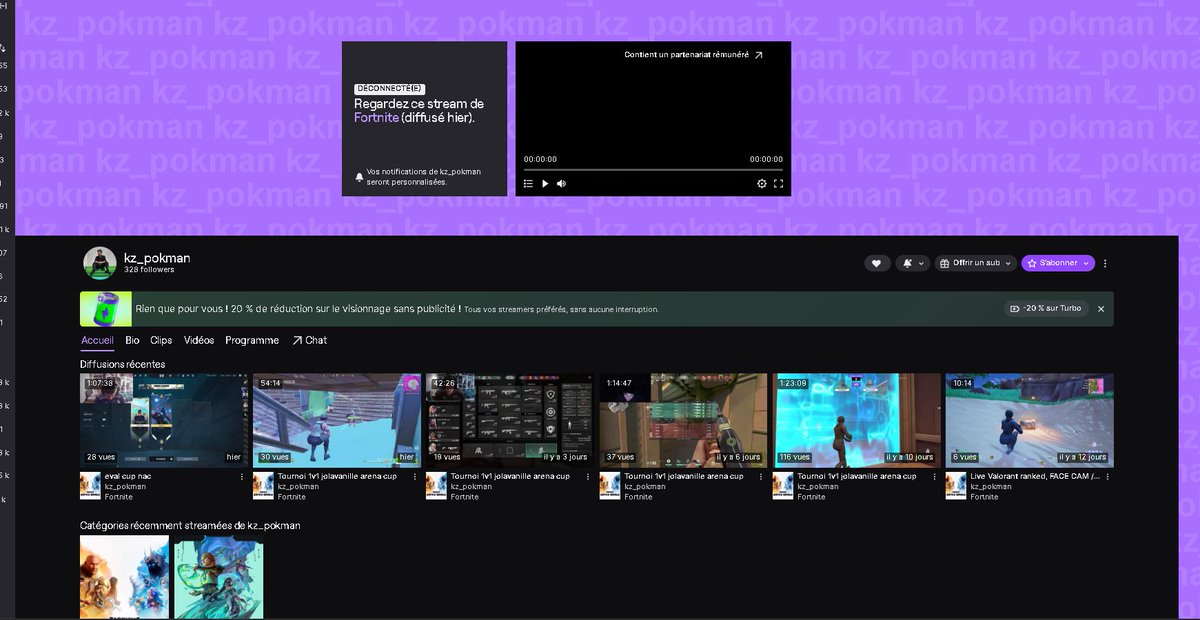Mute the player volume speaker icon

click(561, 183)
